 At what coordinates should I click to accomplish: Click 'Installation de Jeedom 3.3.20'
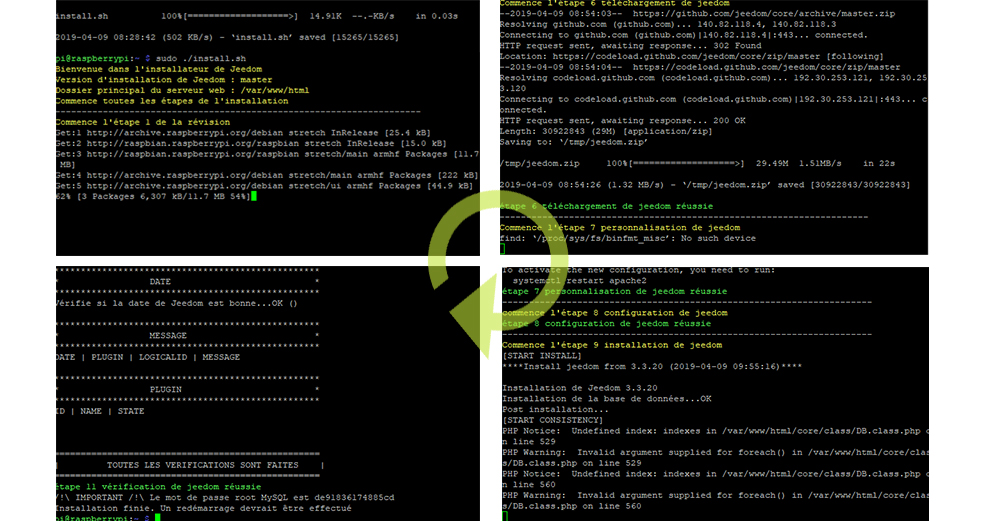[x=580, y=388]
